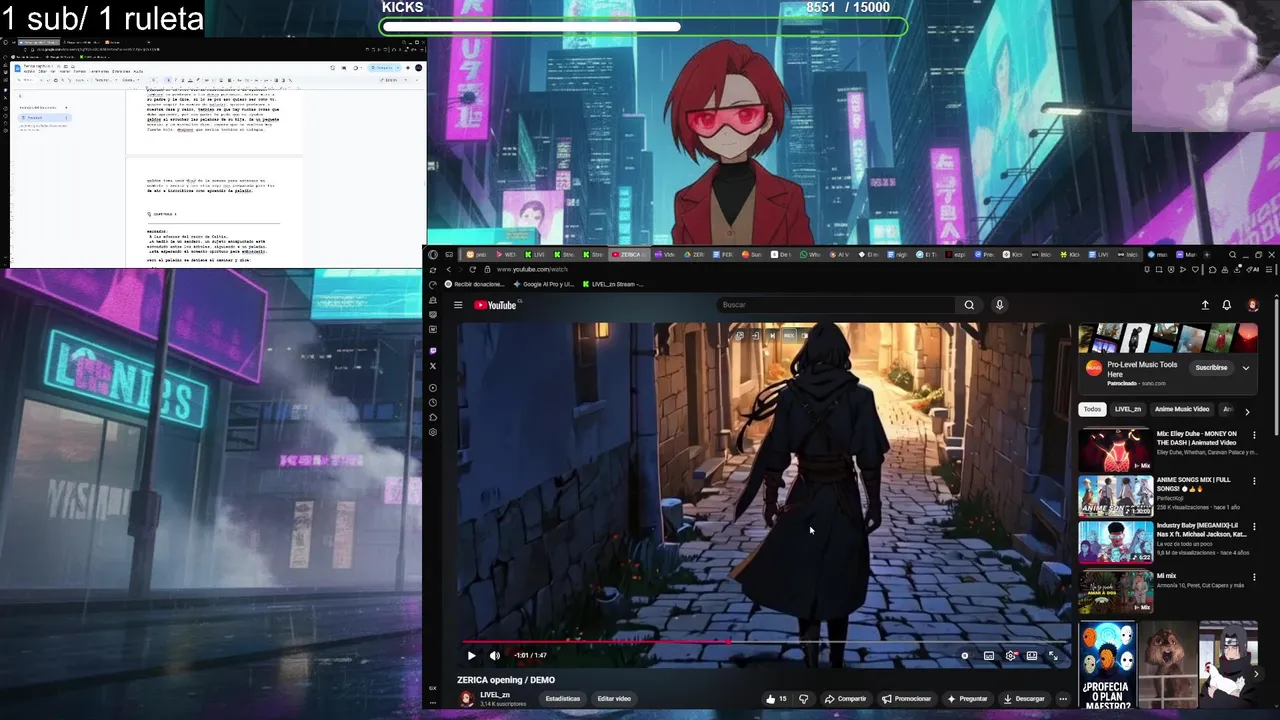The image size is (1280, 720).
Task: Click the Preguntar button
Action: pyautogui.click(x=967, y=699)
